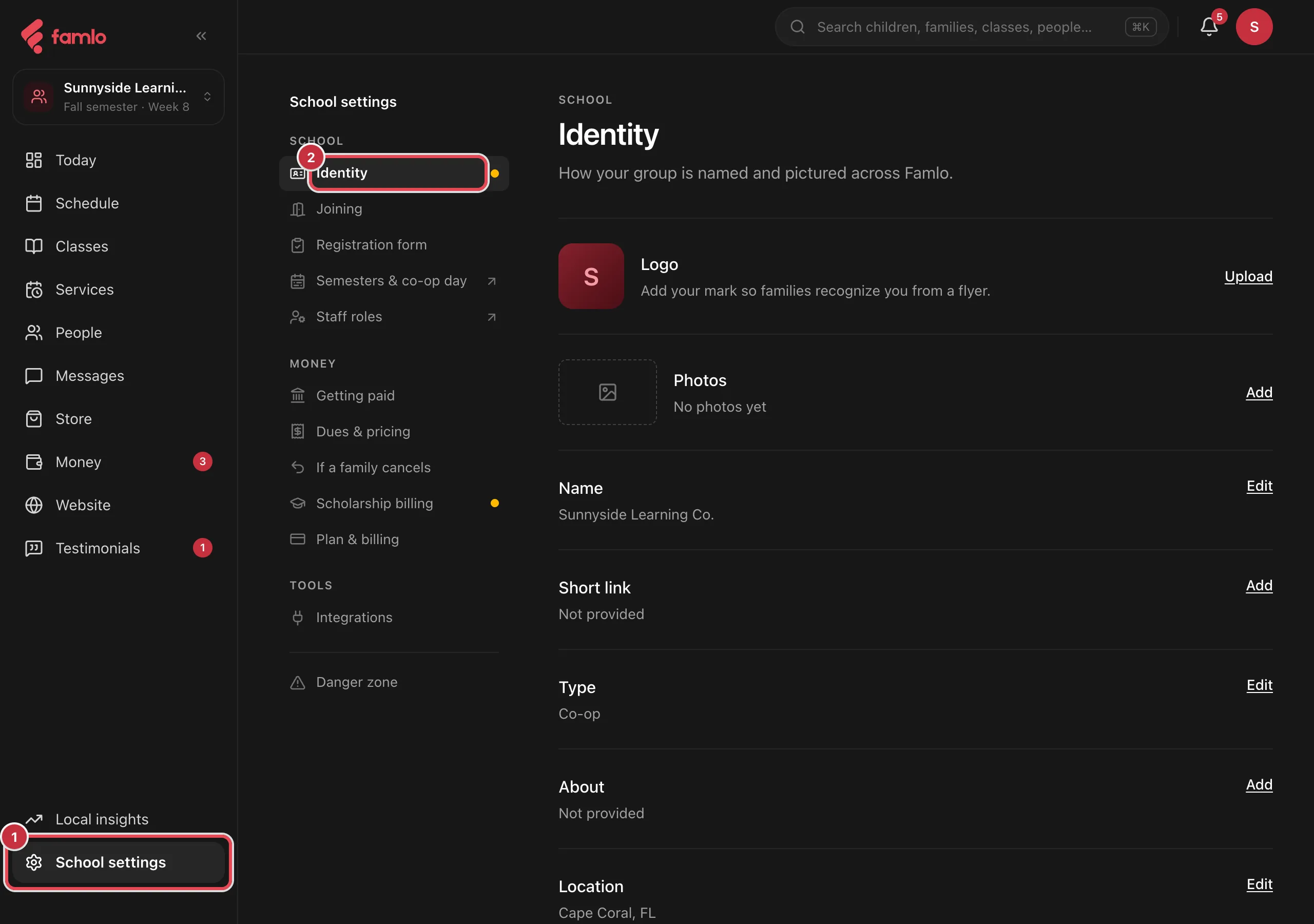Collapse the sidebar with the double-chevron icon
The width and height of the screenshot is (1314, 924).
[201, 36]
